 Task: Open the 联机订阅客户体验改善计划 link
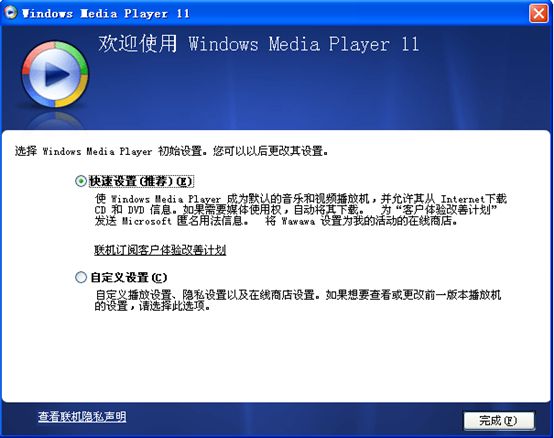pos(160,250)
